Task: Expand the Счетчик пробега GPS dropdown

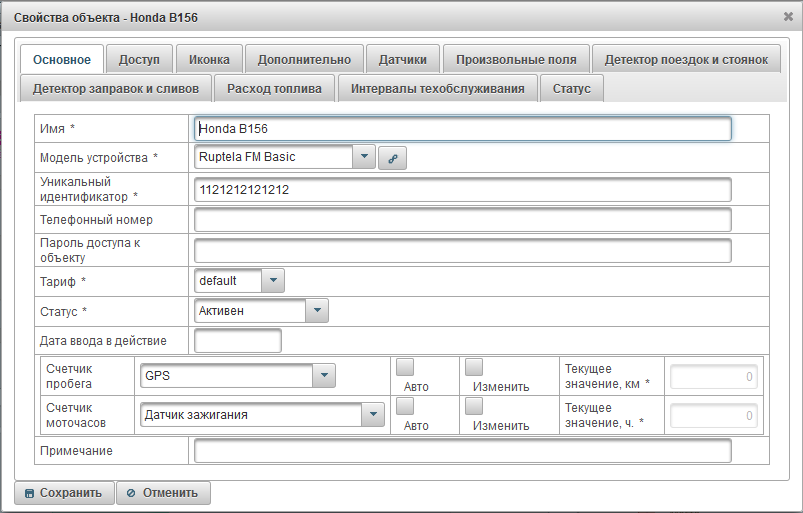Action: pos(324,376)
